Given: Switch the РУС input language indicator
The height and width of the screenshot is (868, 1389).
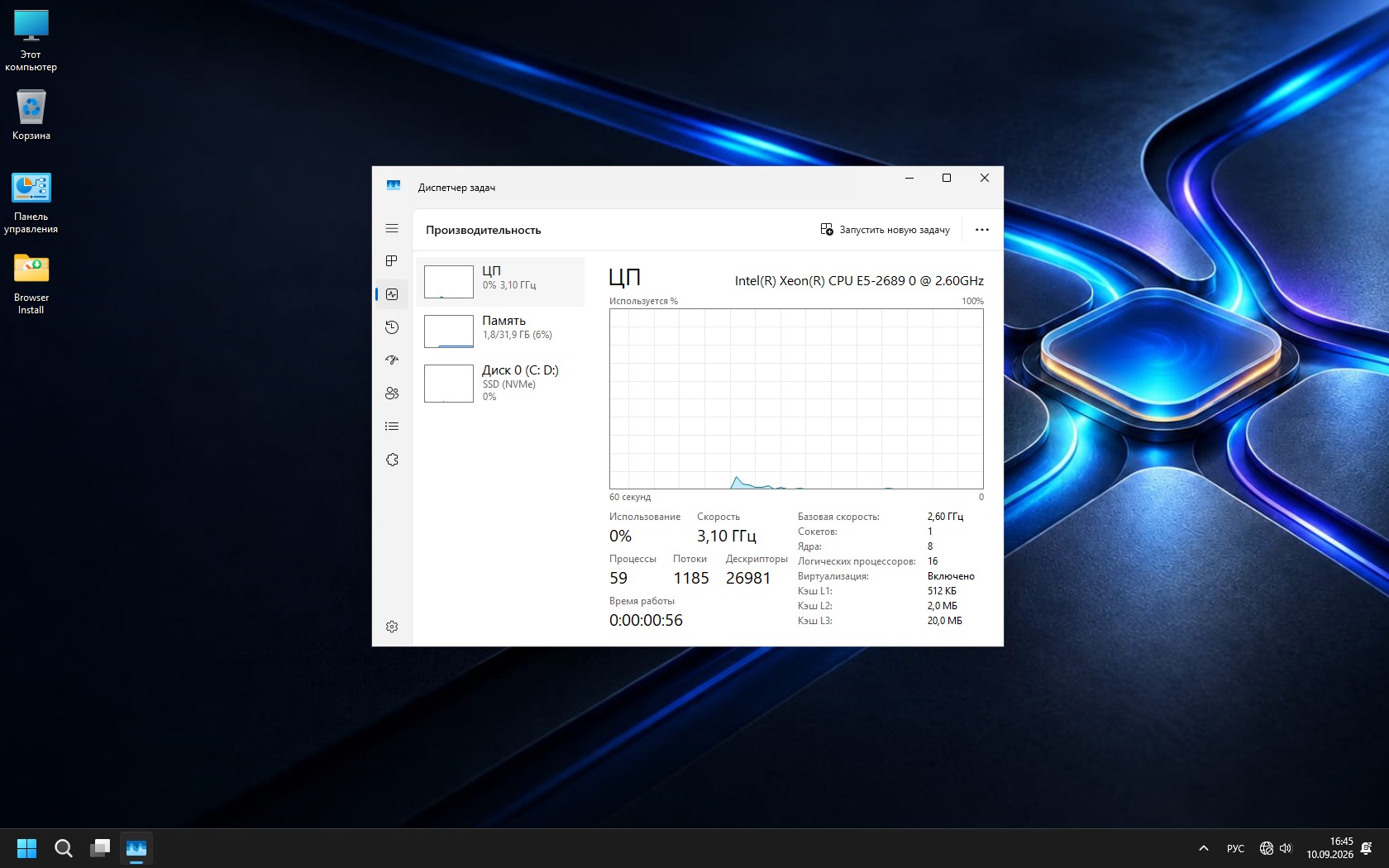Looking at the screenshot, I should (x=1235, y=848).
